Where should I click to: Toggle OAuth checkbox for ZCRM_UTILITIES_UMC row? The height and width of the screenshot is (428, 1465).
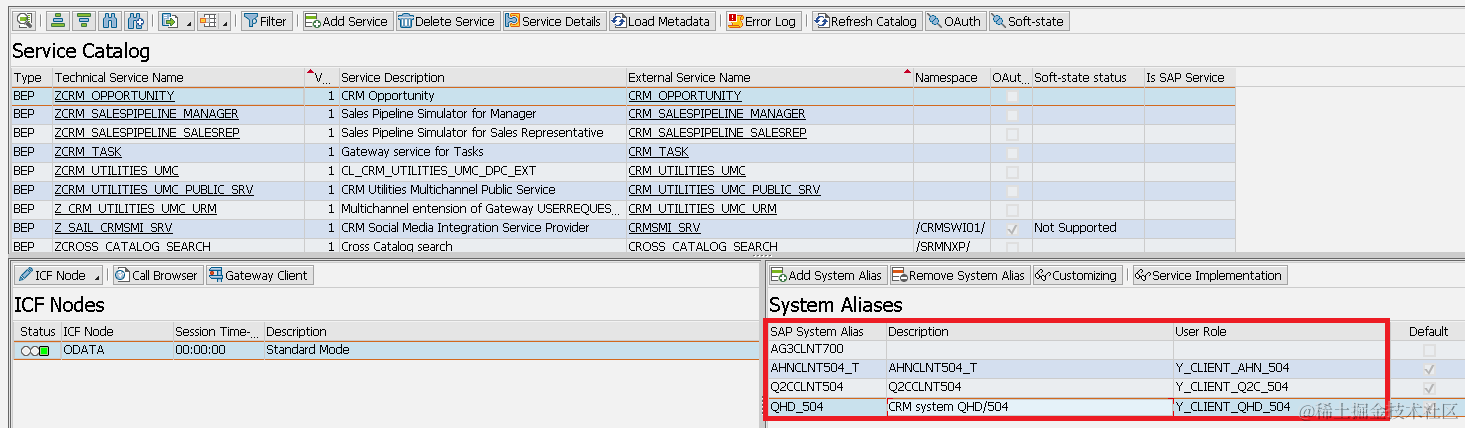tap(1011, 171)
